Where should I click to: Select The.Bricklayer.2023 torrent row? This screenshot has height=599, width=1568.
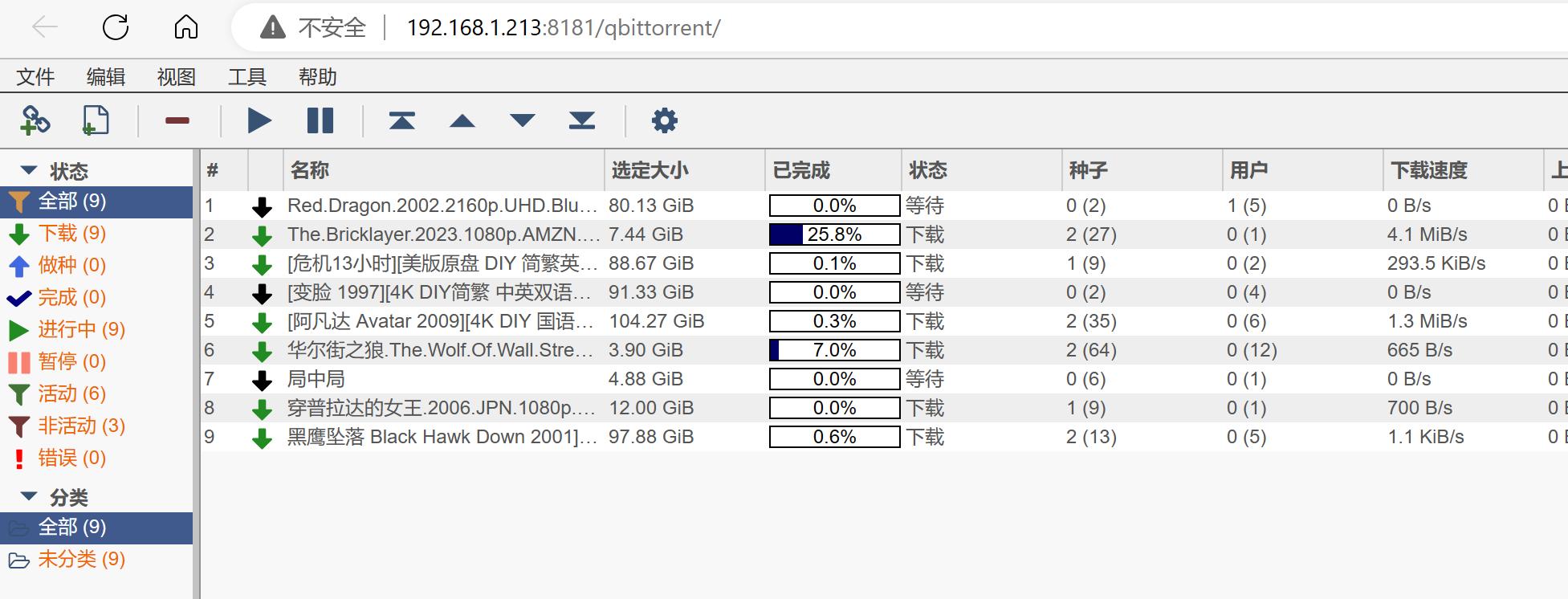pyautogui.click(x=443, y=234)
